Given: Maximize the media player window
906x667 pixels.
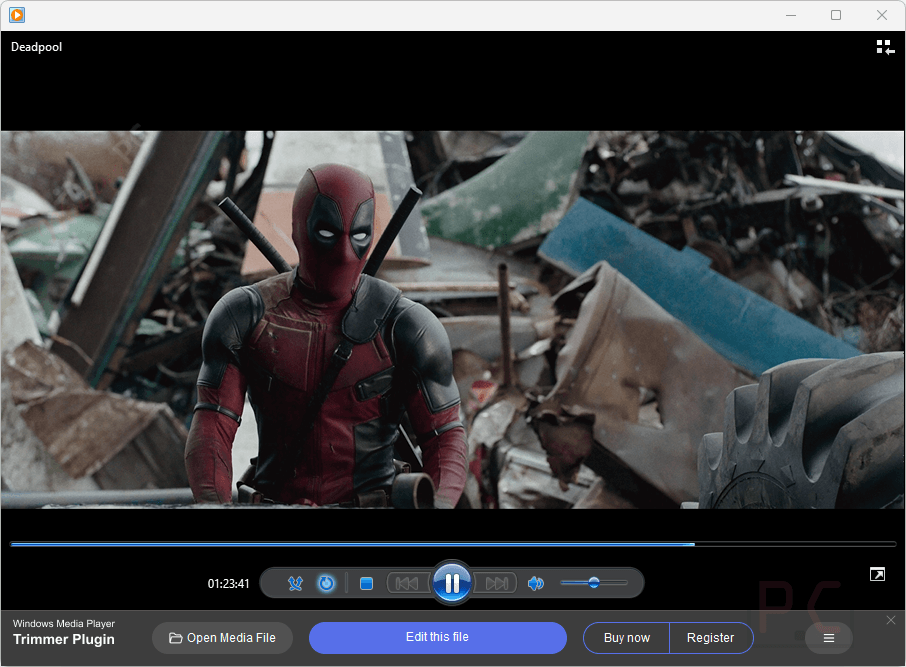Looking at the screenshot, I should click(836, 15).
